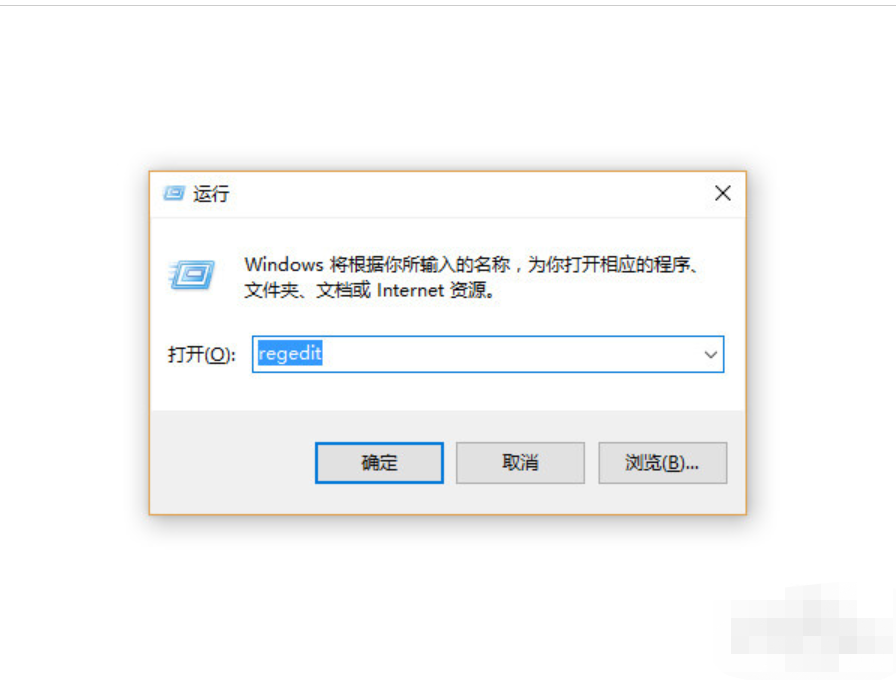Screen dimensions: 896x680
Task: Click the 运行 title text
Action: click(211, 194)
